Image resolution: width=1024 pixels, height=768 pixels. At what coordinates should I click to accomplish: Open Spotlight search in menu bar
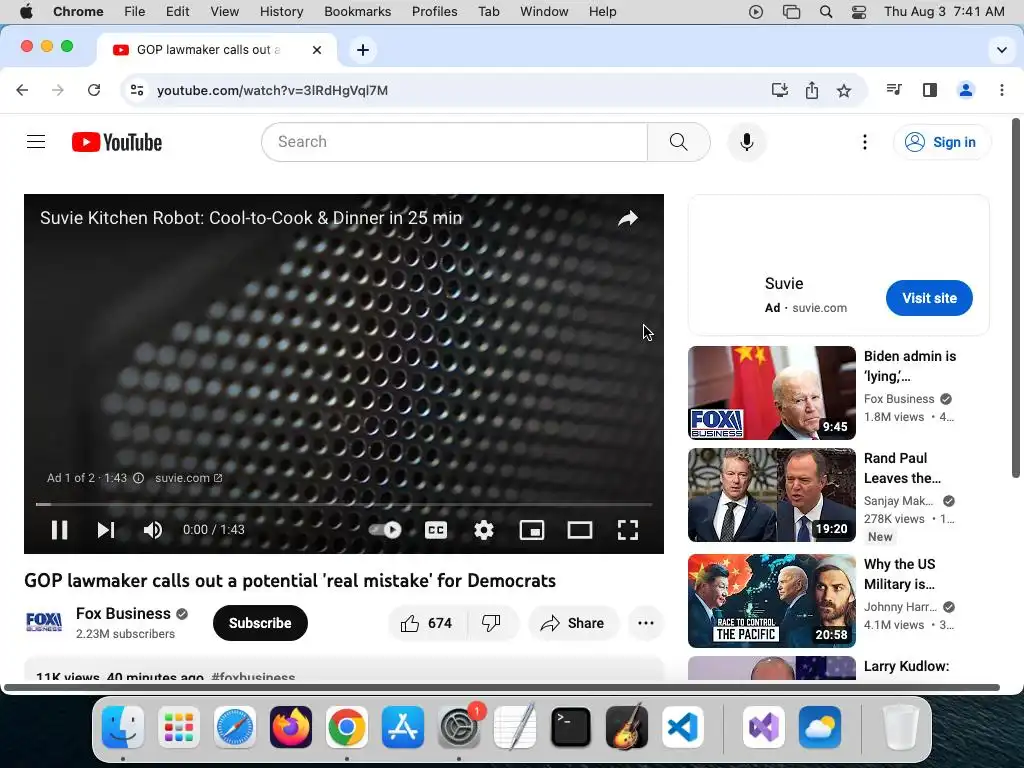(x=825, y=12)
